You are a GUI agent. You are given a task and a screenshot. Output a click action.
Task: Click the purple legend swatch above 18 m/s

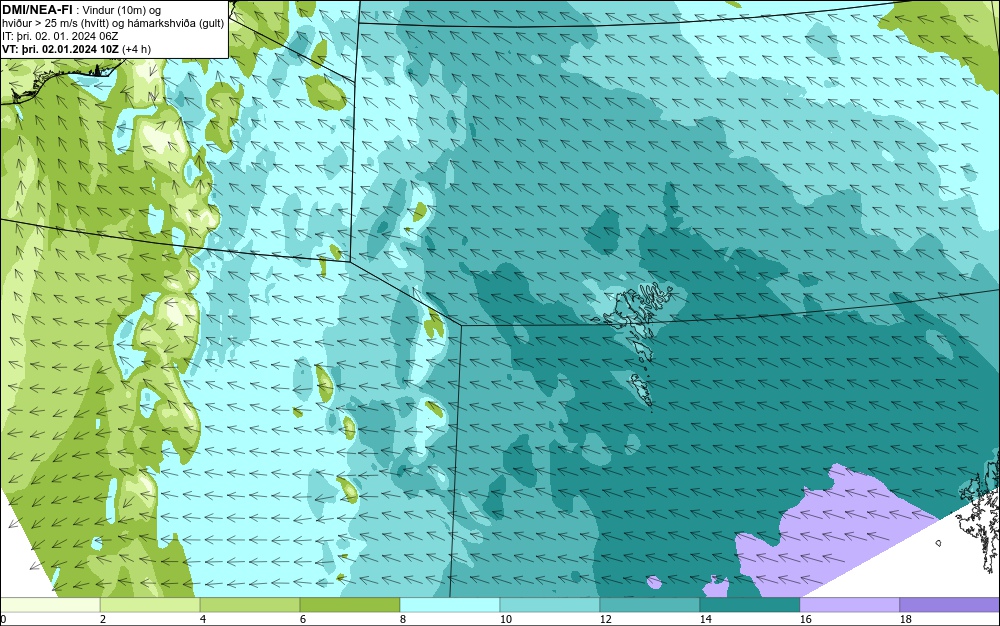pos(950,605)
